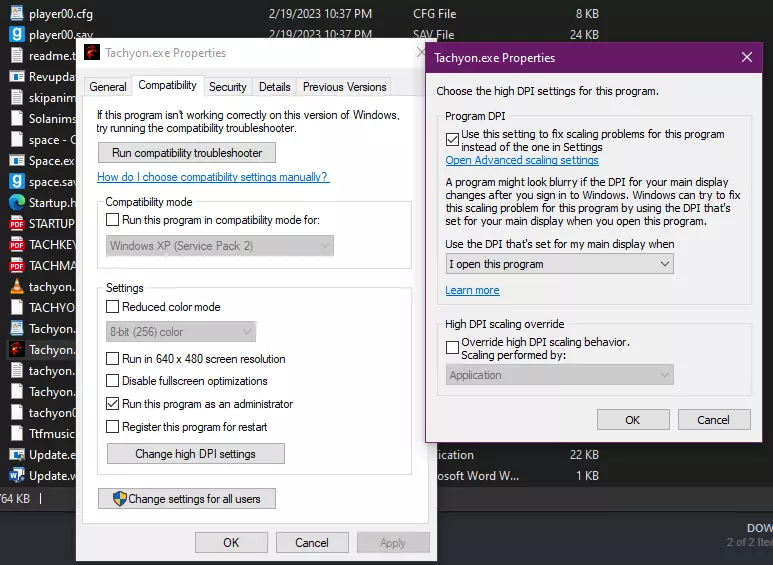Click Run compatibility troubleshooter button
773x565 pixels.
(x=187, y=153)
